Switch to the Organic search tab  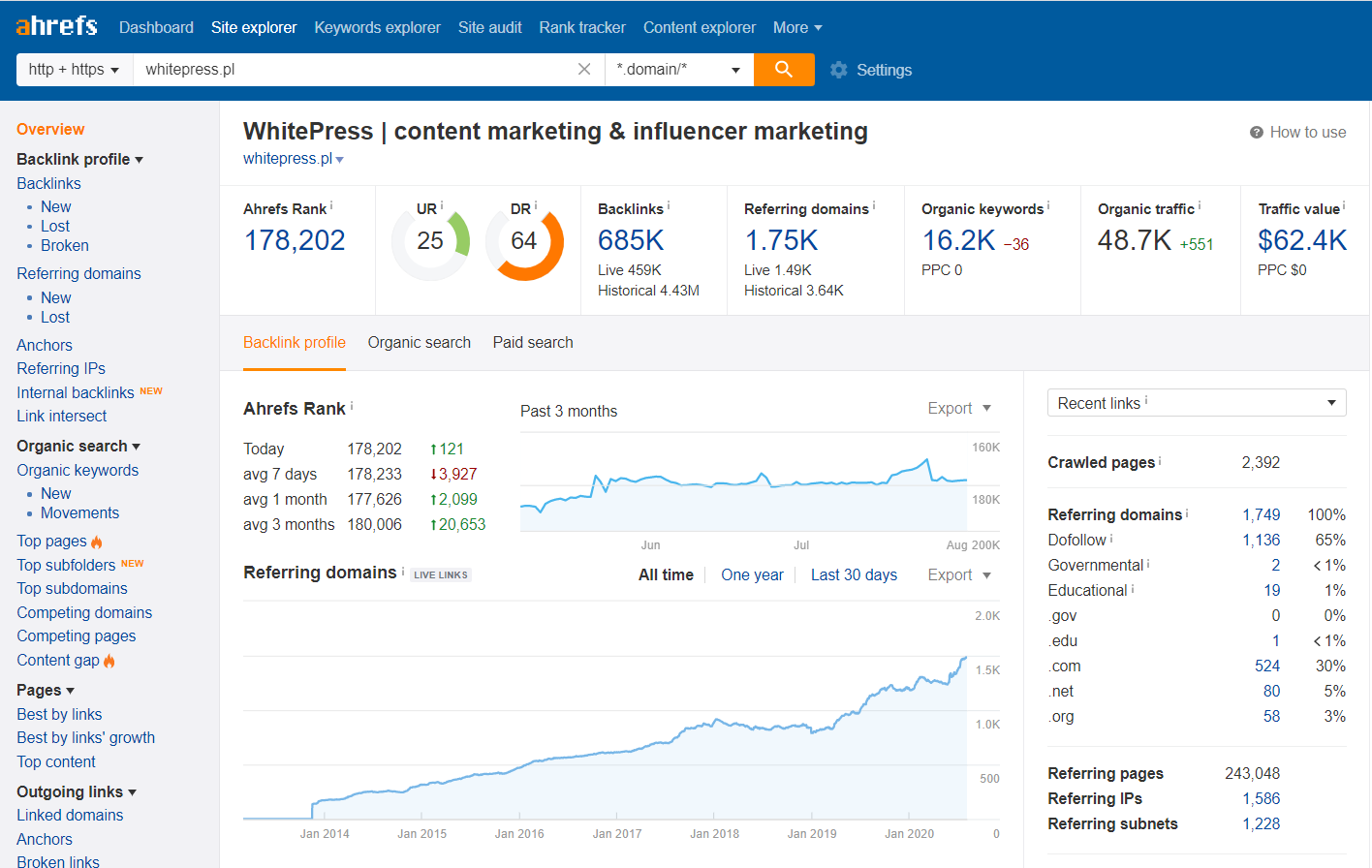click(419, 343)
